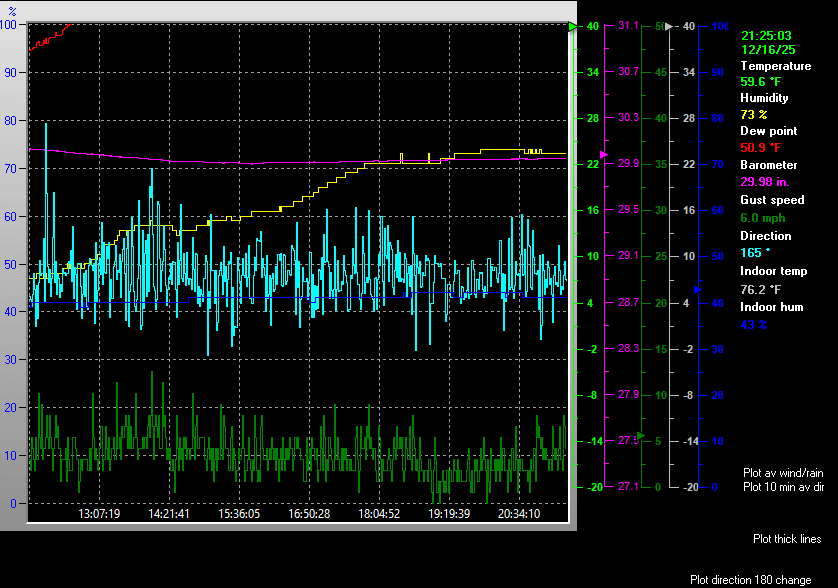The height and width of the screenshot is (588, 838).
Task: Click the blue indoor humidity axis arrow
Action: click(699, 289)
